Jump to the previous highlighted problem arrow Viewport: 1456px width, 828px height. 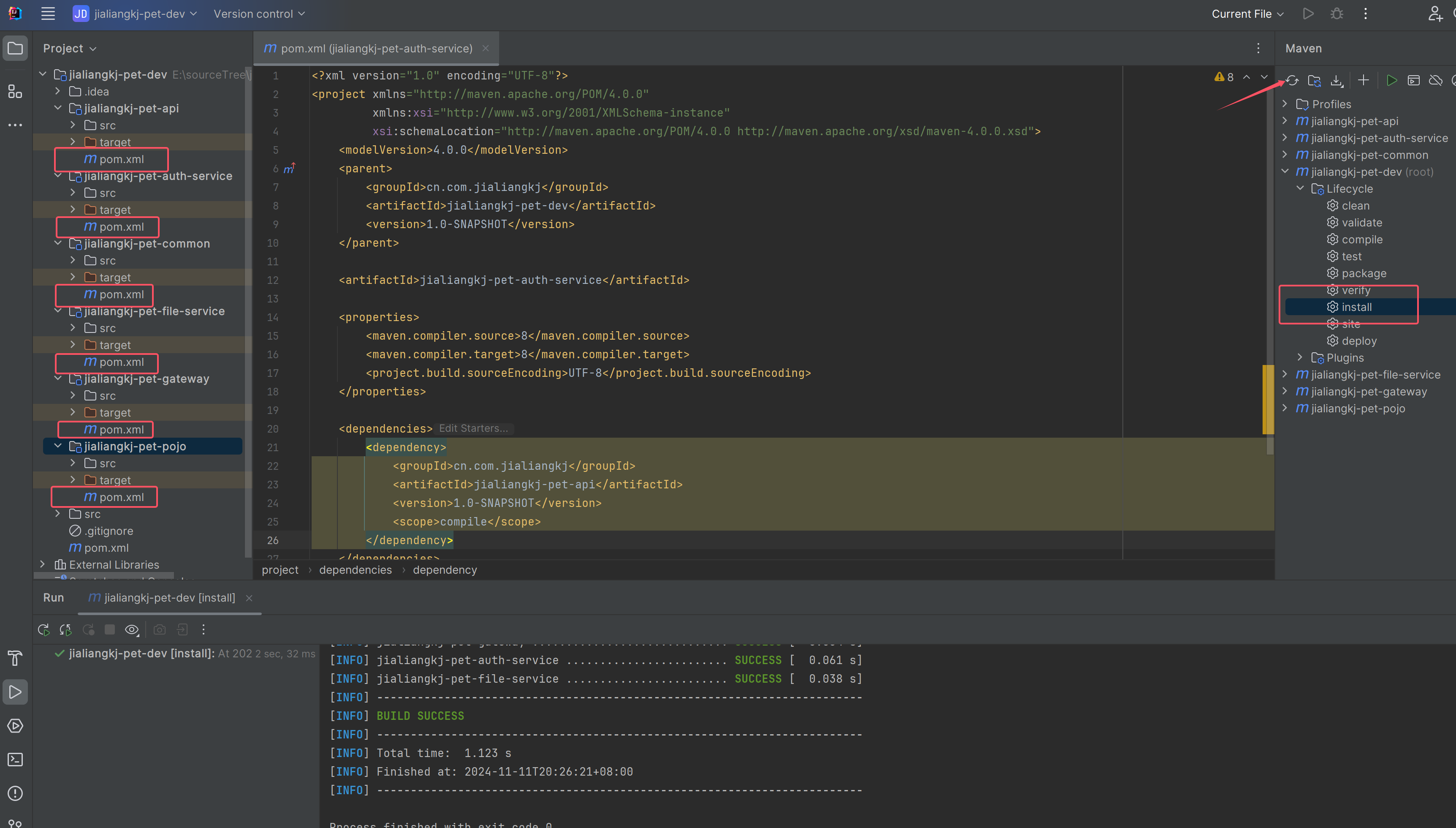tap(1246, 77)
